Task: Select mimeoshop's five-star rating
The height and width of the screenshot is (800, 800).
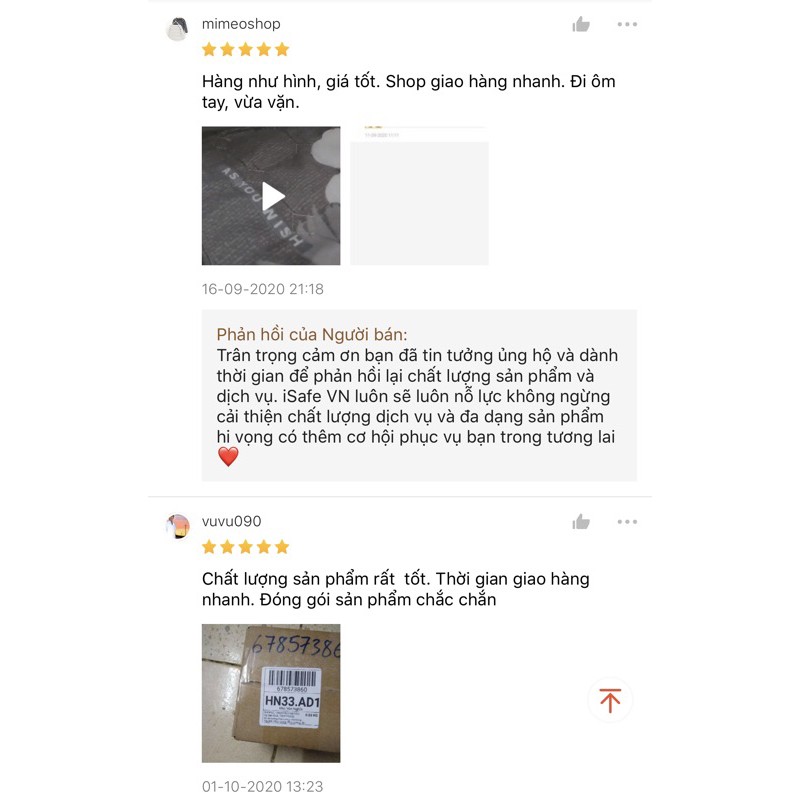Action: [x=245, y=49]
